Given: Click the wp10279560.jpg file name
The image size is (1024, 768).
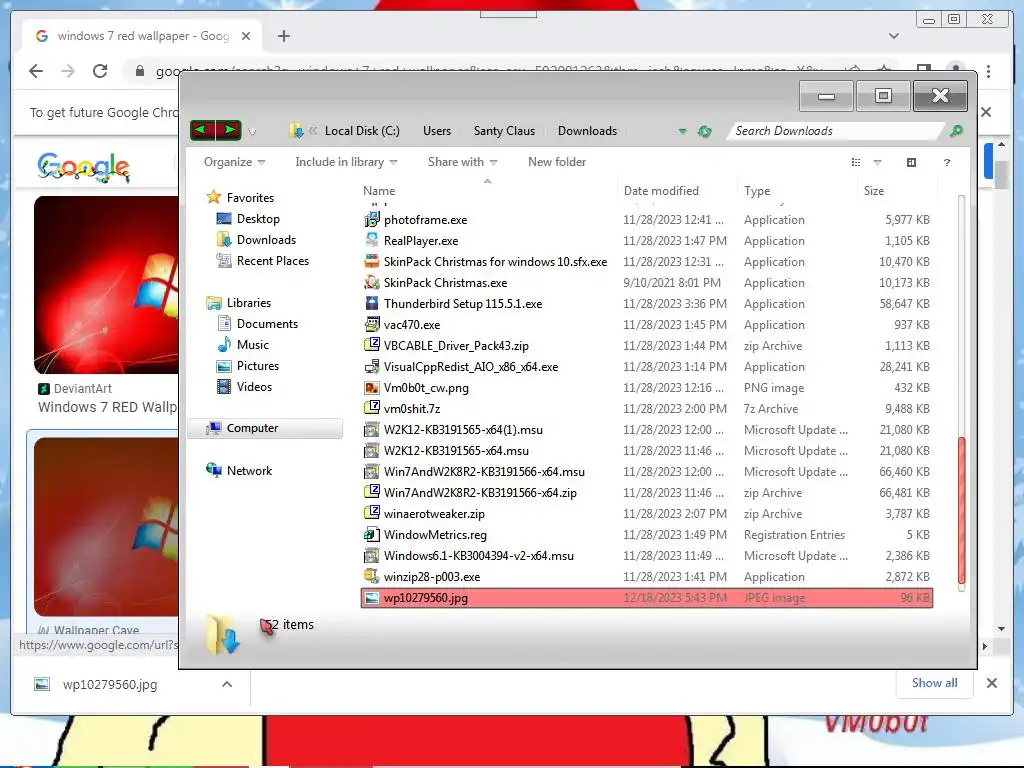Looking at the screenshot, I should point(426,598).
